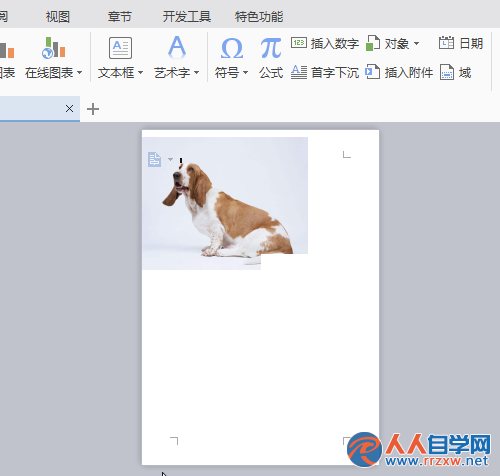Open the 章节 ribbon tab
Image resolution: width=500 pixels, height=476 pixels.
point(120,17)
